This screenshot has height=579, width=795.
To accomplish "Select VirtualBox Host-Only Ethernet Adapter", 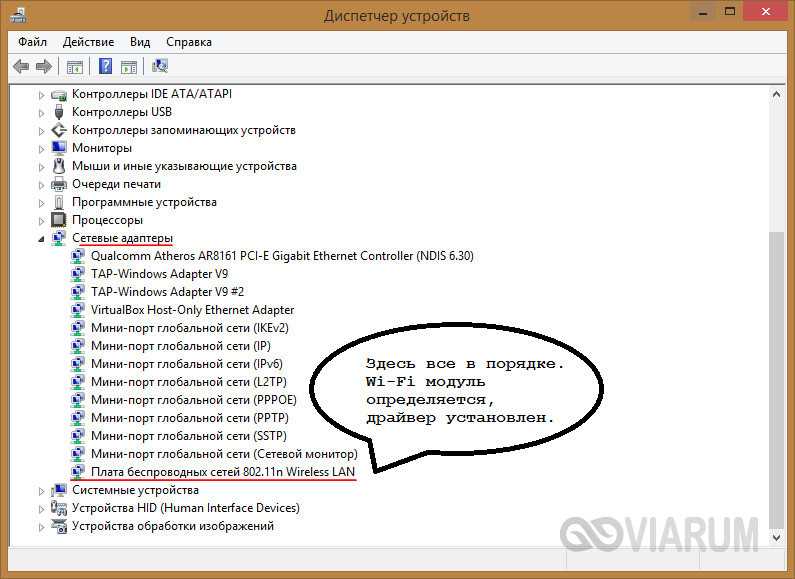I will click(x=192, y=310).
